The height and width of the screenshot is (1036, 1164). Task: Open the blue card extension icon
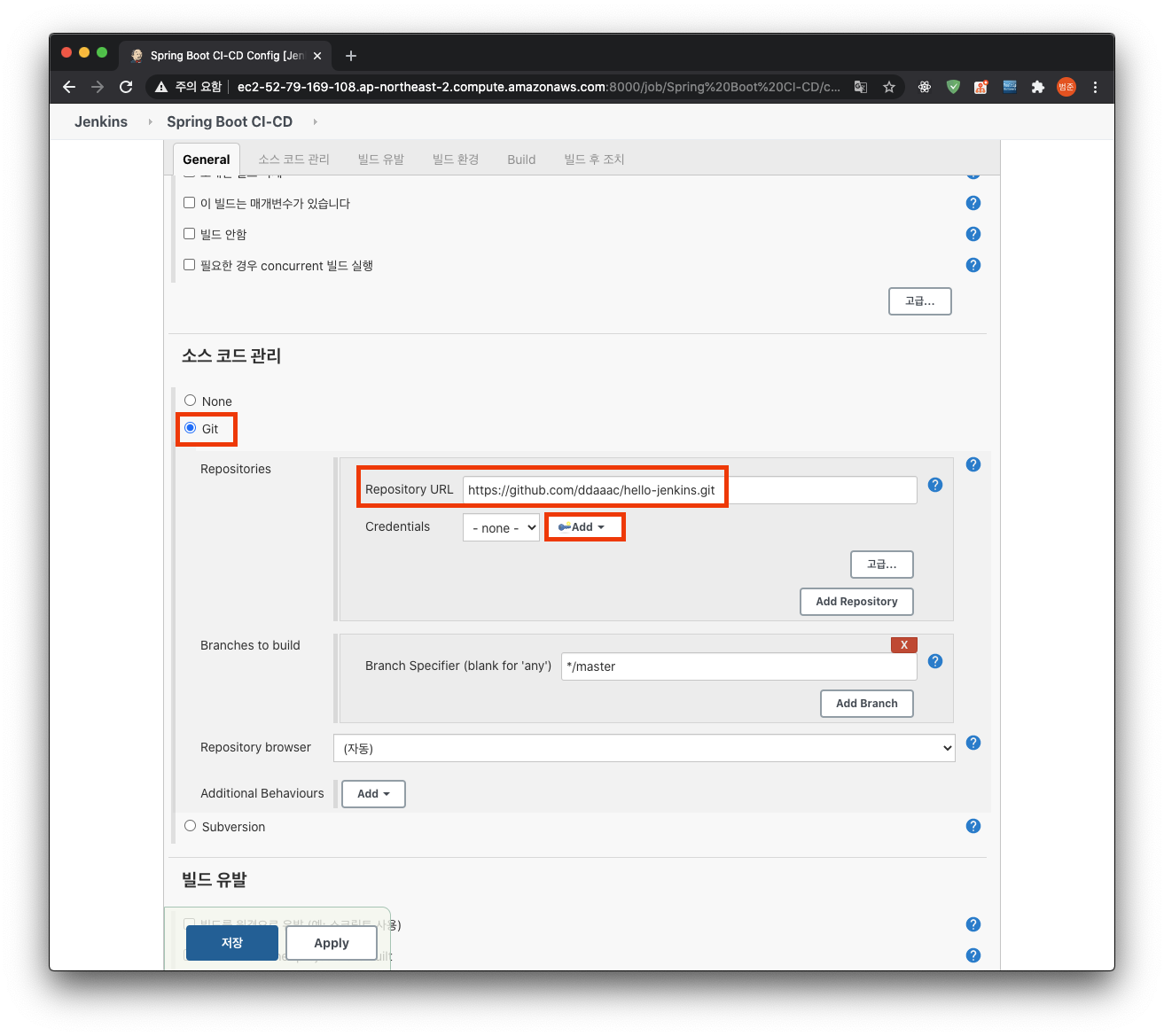click(1010, 87)
